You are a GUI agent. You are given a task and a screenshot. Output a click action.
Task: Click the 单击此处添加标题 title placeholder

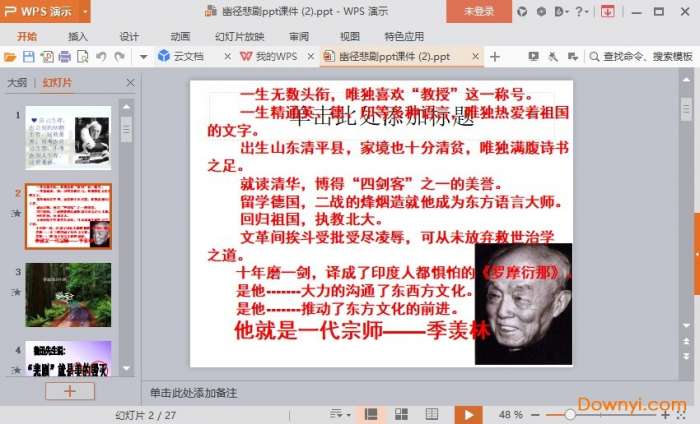coord(382,116)
